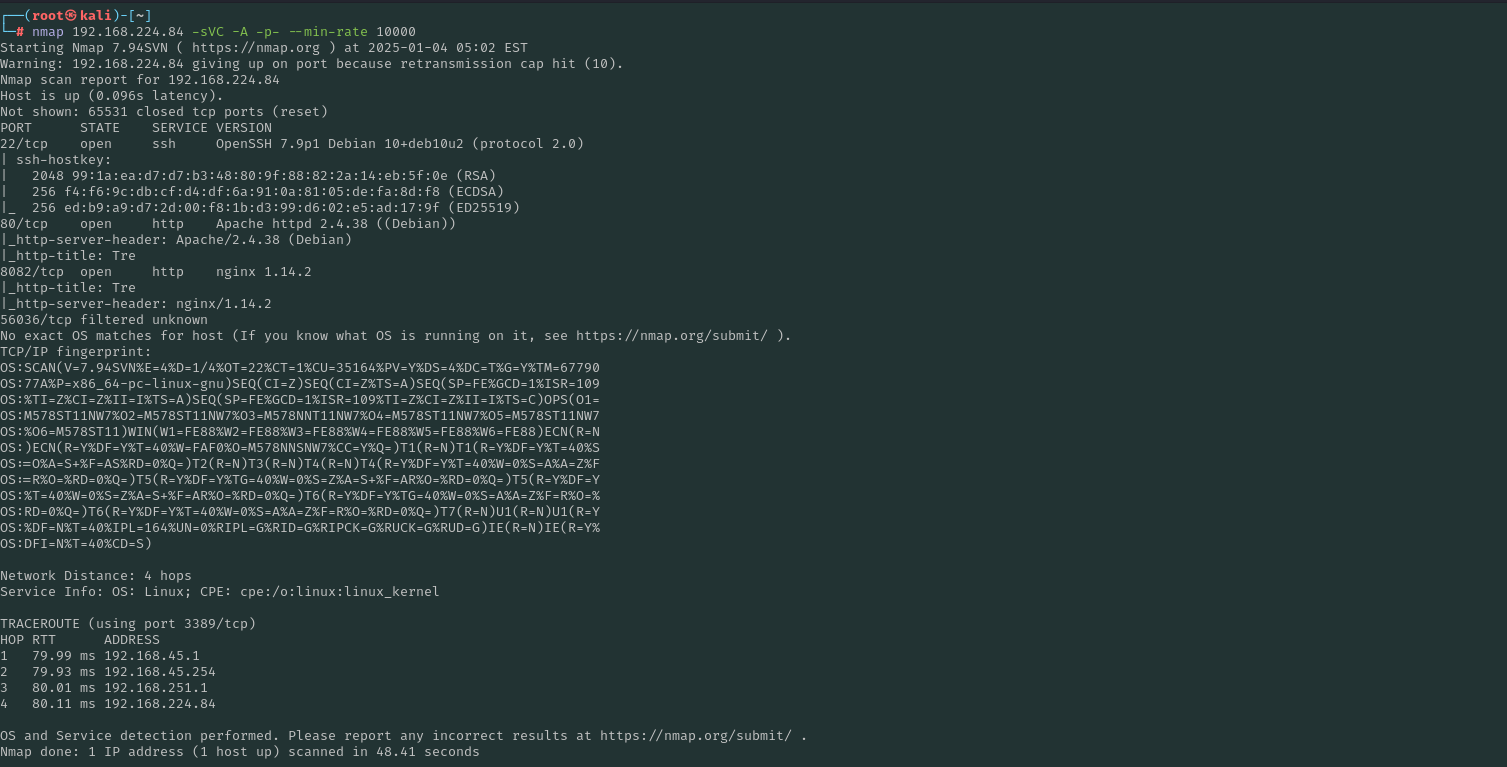Click traceroute hop address 192.168.45.254
This screenshot has height=767, width=1507.
coord(160,672)
